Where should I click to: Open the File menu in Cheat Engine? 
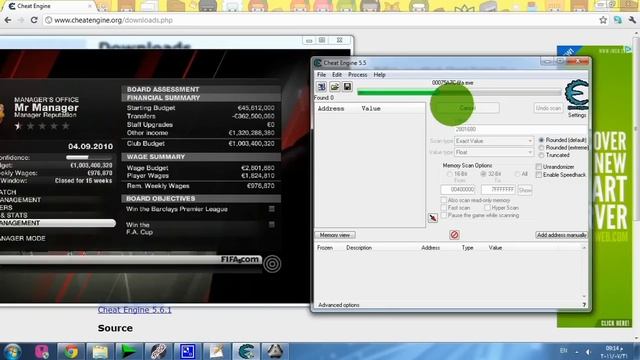click(x=322, y=75)
